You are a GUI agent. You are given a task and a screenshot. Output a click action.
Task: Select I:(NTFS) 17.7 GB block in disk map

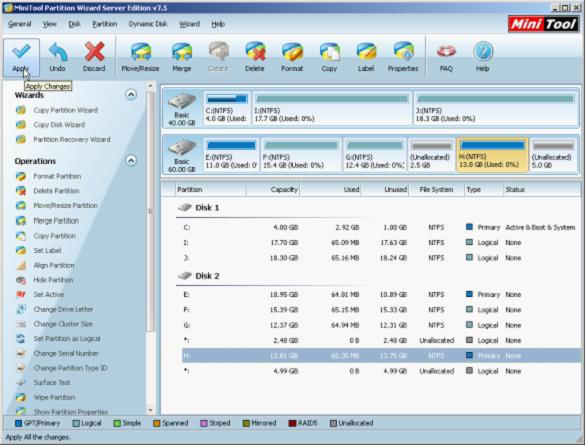tap(332, 108)
